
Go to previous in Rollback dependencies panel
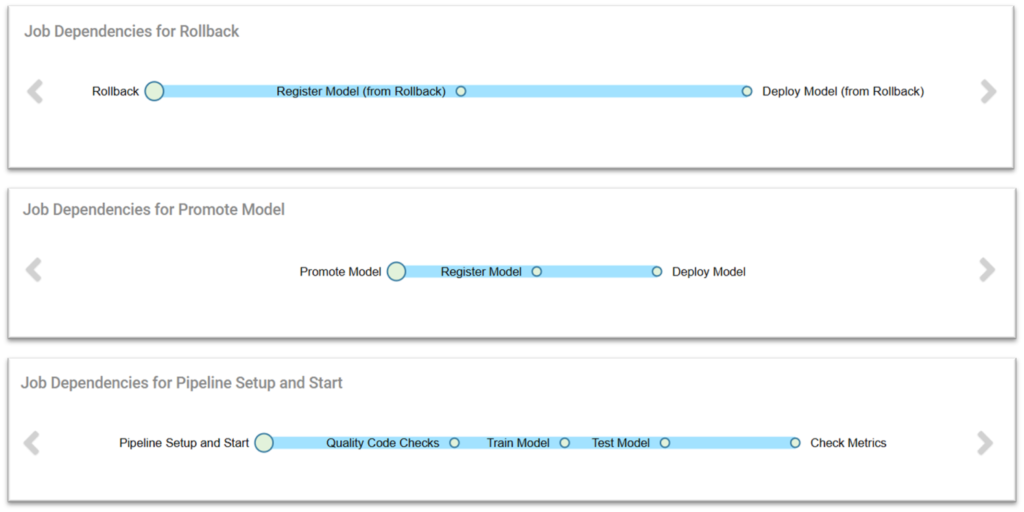[x=35, y=92]
